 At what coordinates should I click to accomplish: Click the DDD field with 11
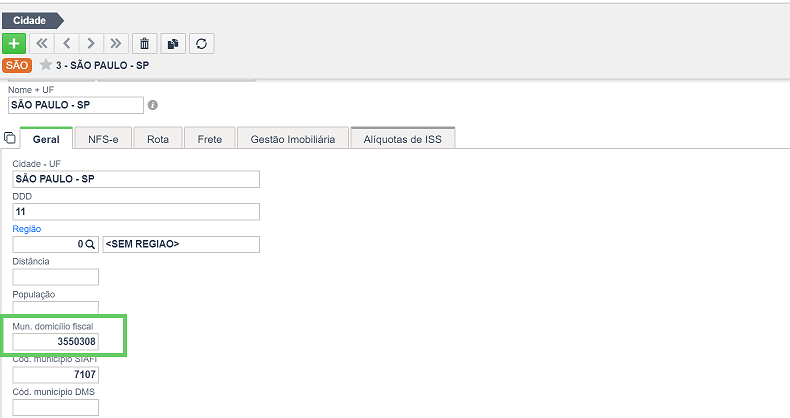click(x=136, y=212)
